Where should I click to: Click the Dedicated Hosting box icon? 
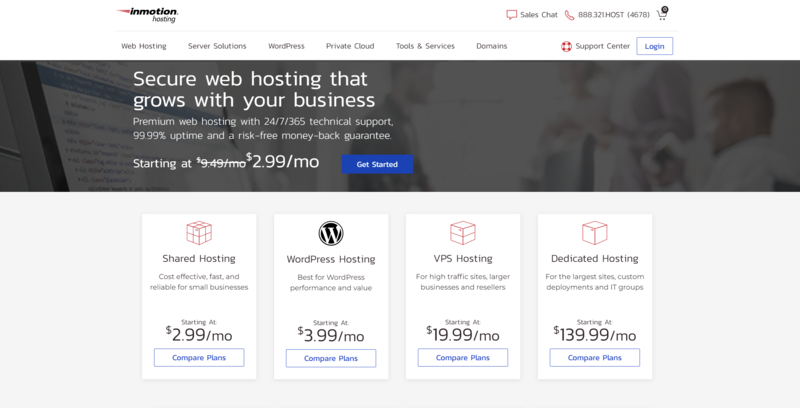(x=595, y=233)
